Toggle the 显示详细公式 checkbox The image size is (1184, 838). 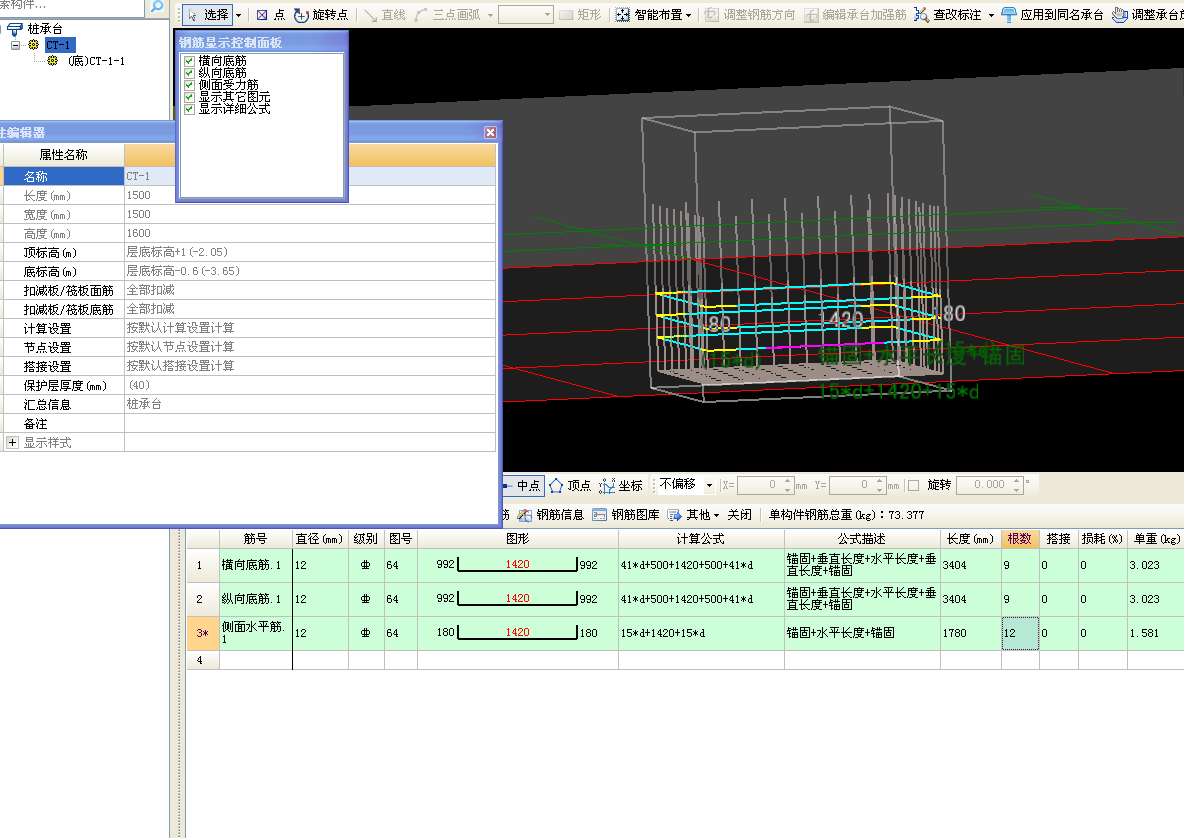click(x=190, y=109)
